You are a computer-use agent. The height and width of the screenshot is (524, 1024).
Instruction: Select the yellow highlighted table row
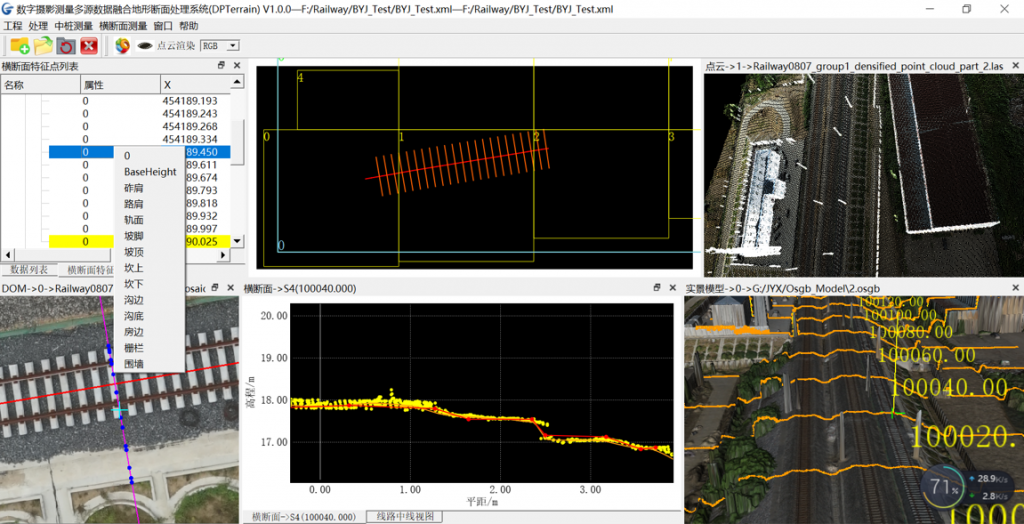tap(85, 242)
